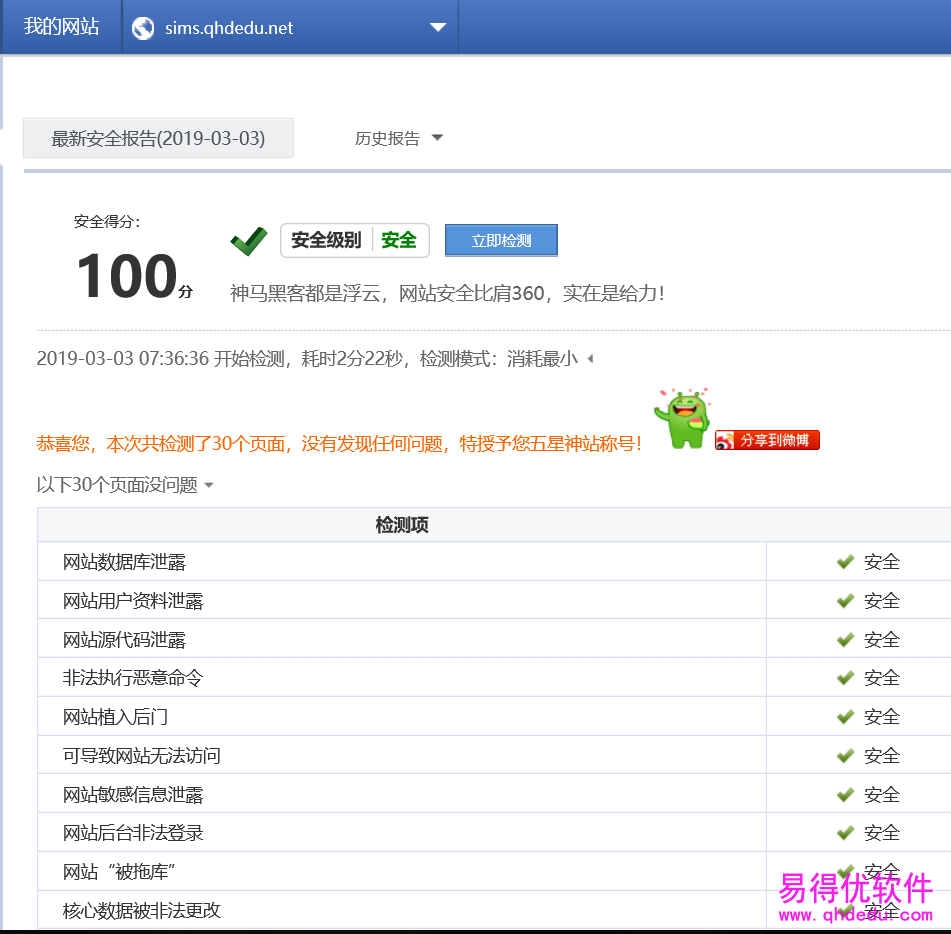Select the 网站植入后门 row

(x=494, y=717)
